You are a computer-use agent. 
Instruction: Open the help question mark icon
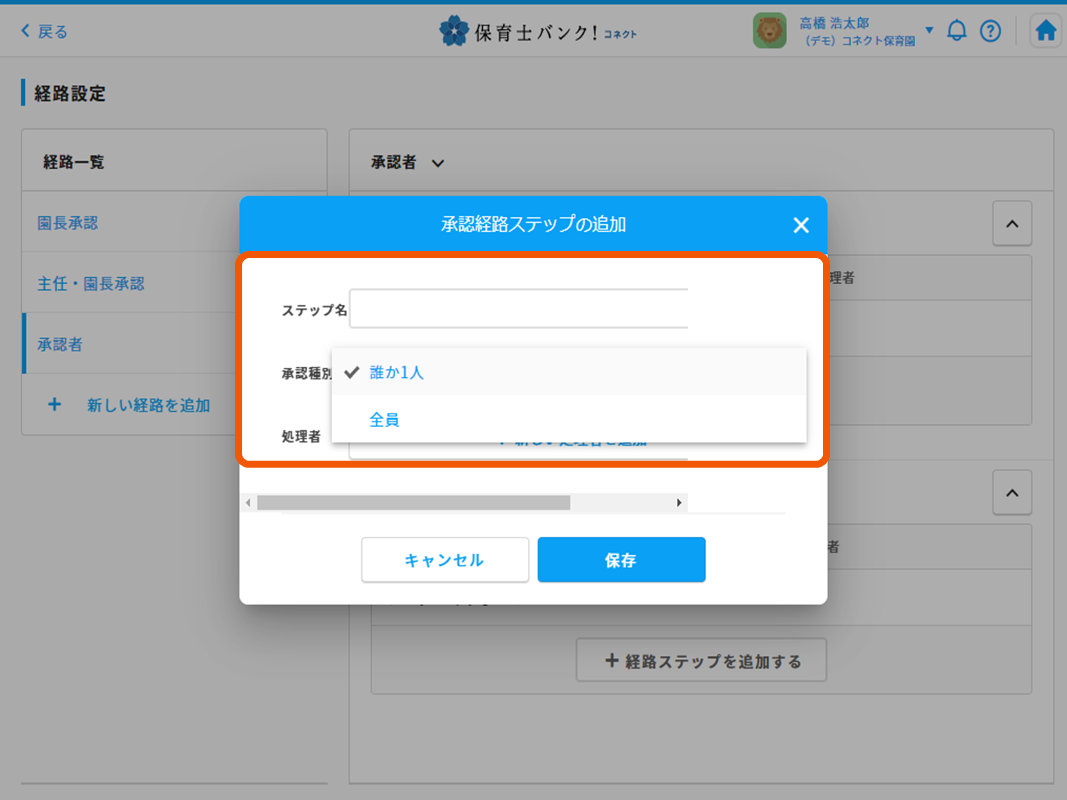(x=990, y=31)
